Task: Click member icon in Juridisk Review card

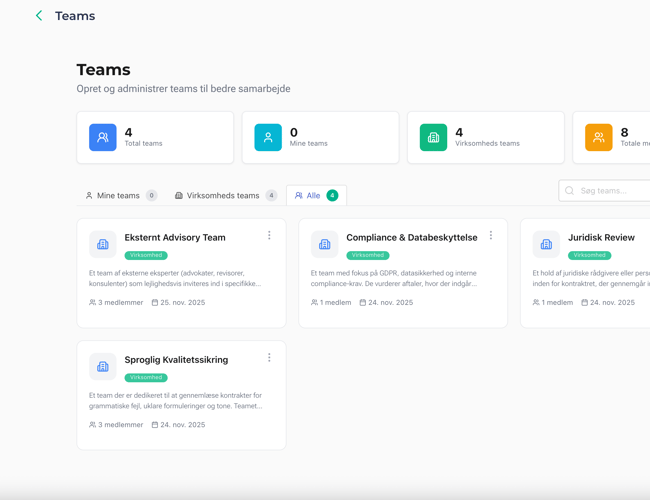Action: click(x=536, y=303)
